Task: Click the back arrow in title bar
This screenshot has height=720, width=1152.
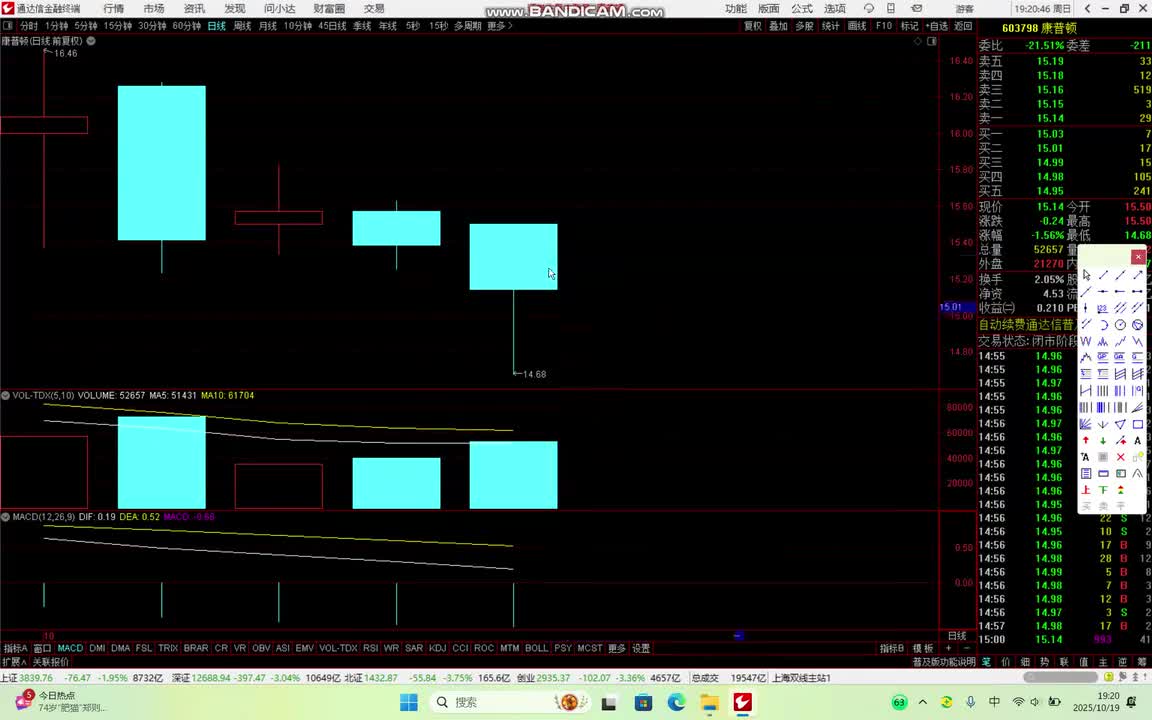Action: (1088, 8)
